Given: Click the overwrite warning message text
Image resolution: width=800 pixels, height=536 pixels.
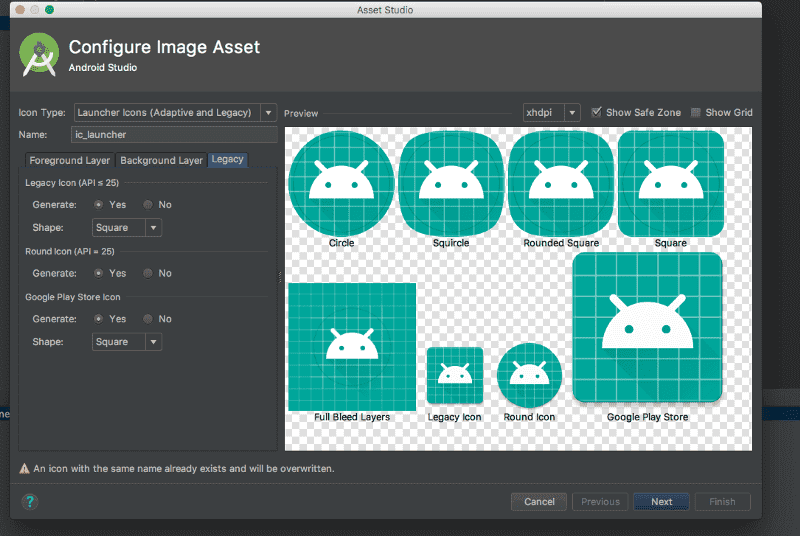Looking at the screenshot, I should point(184,469).
